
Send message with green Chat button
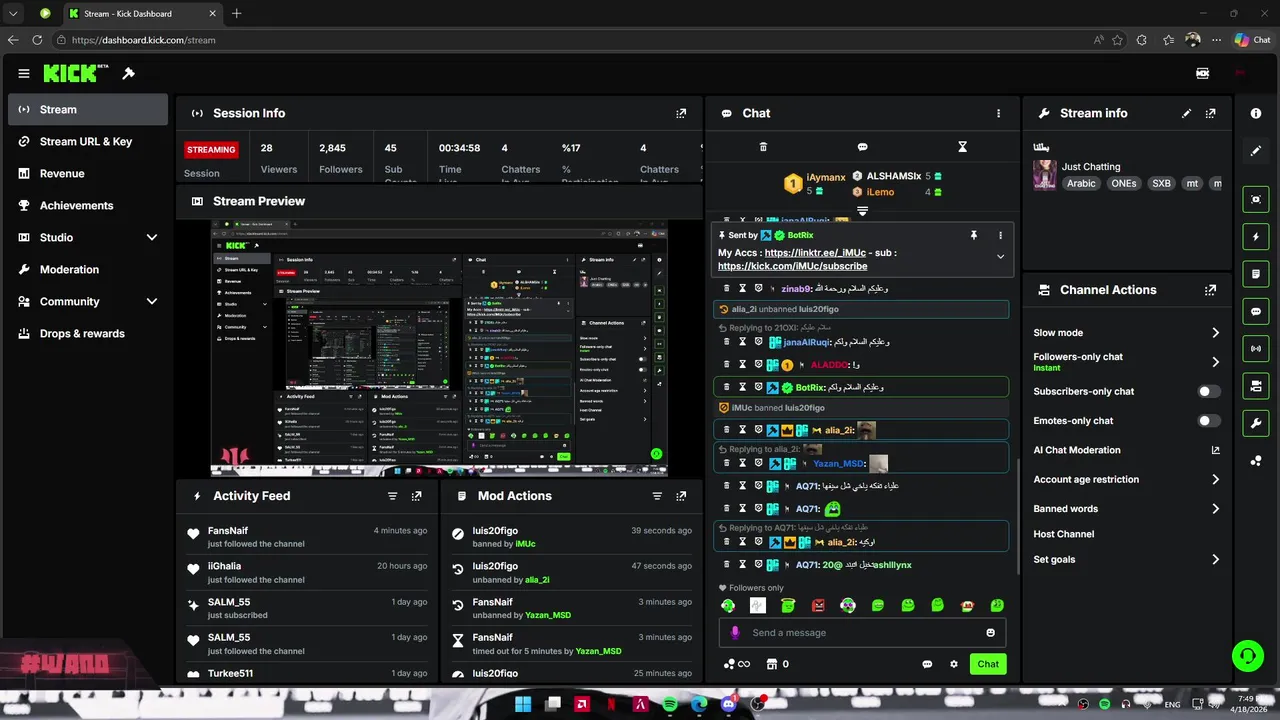pyautogui.click(x=988, y=664)
